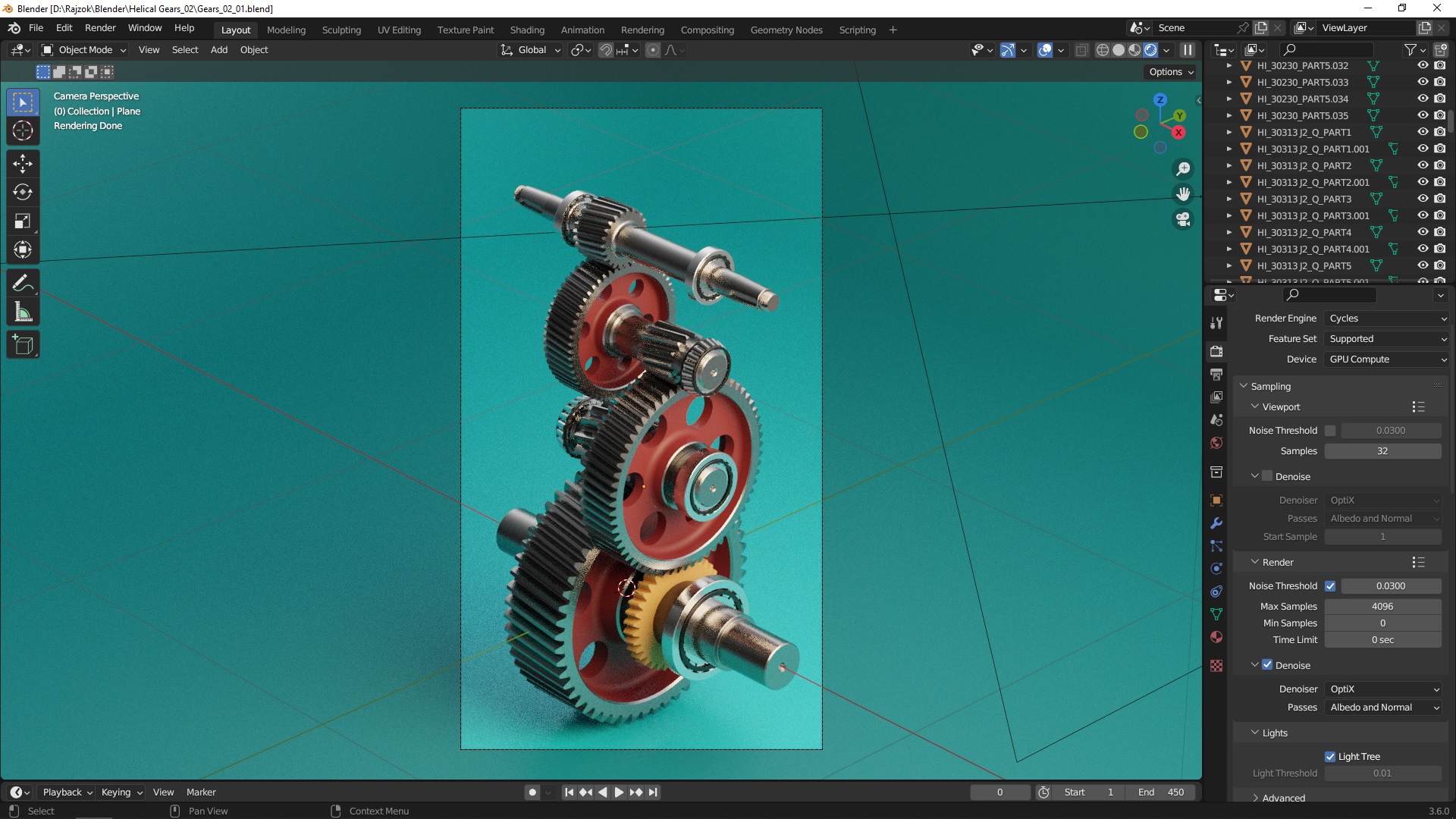Screen dimensions: 1456x819
Task: Open the Output properties tab
Action: pos(1216,375)
